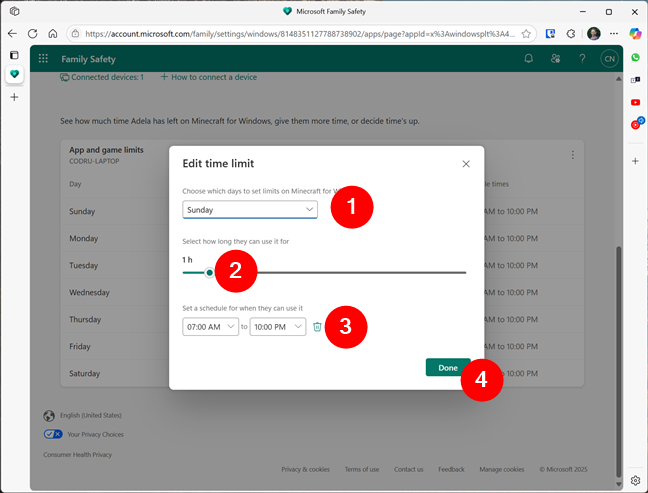This screenshot has height=493, width=648.
Task: Close the Edit time limit dialog
Action: (x=466, y=164)
